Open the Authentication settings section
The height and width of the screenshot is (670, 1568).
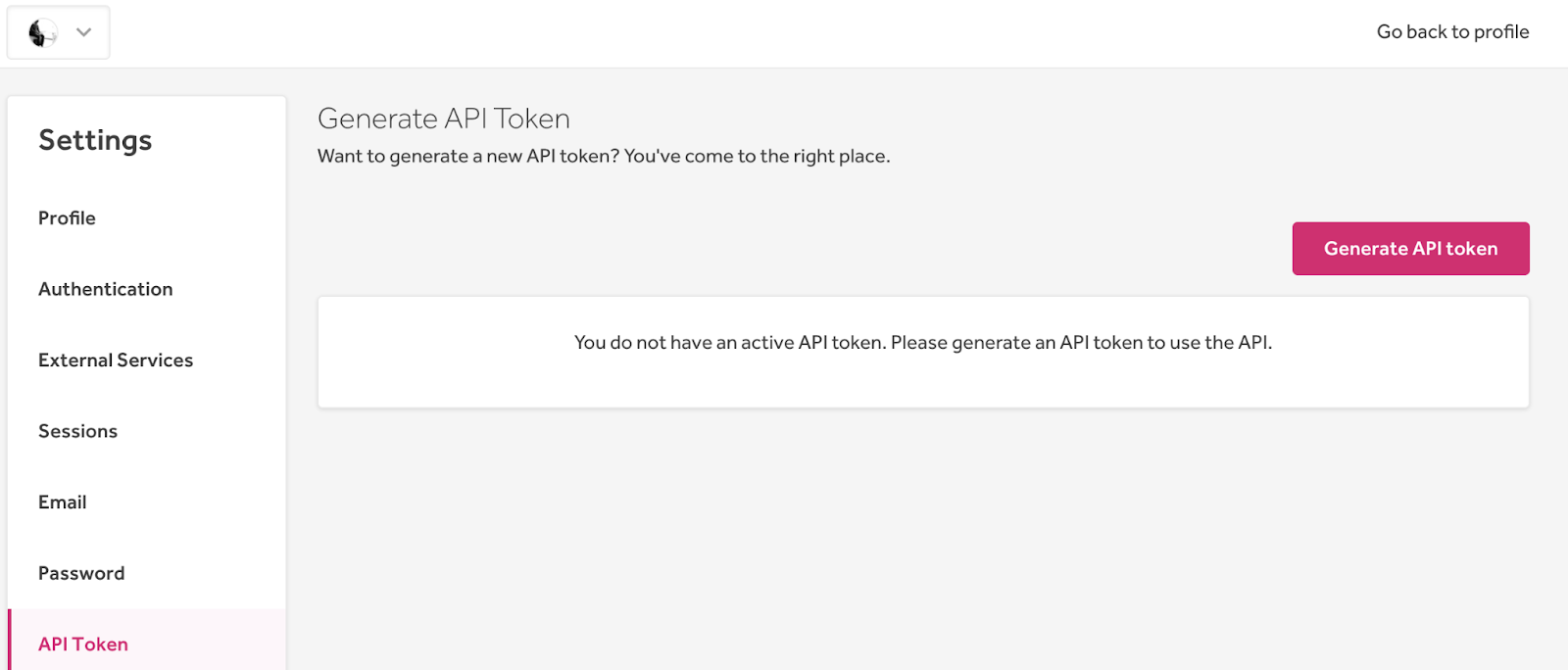tap(105, 289)
